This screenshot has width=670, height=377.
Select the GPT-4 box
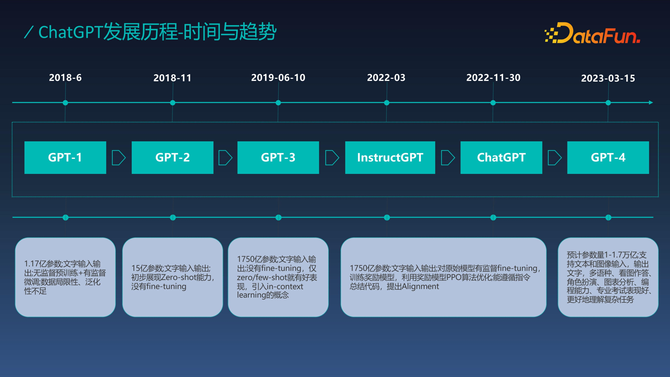(608, 157)
